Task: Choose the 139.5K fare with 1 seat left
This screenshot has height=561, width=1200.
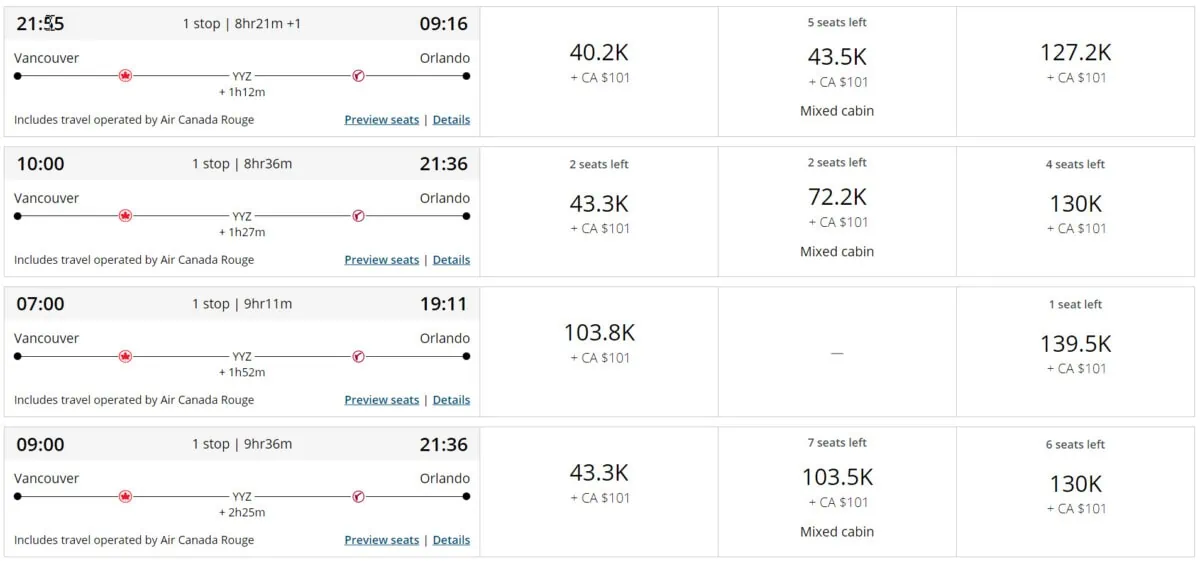Action: (x=1075, y=344)
